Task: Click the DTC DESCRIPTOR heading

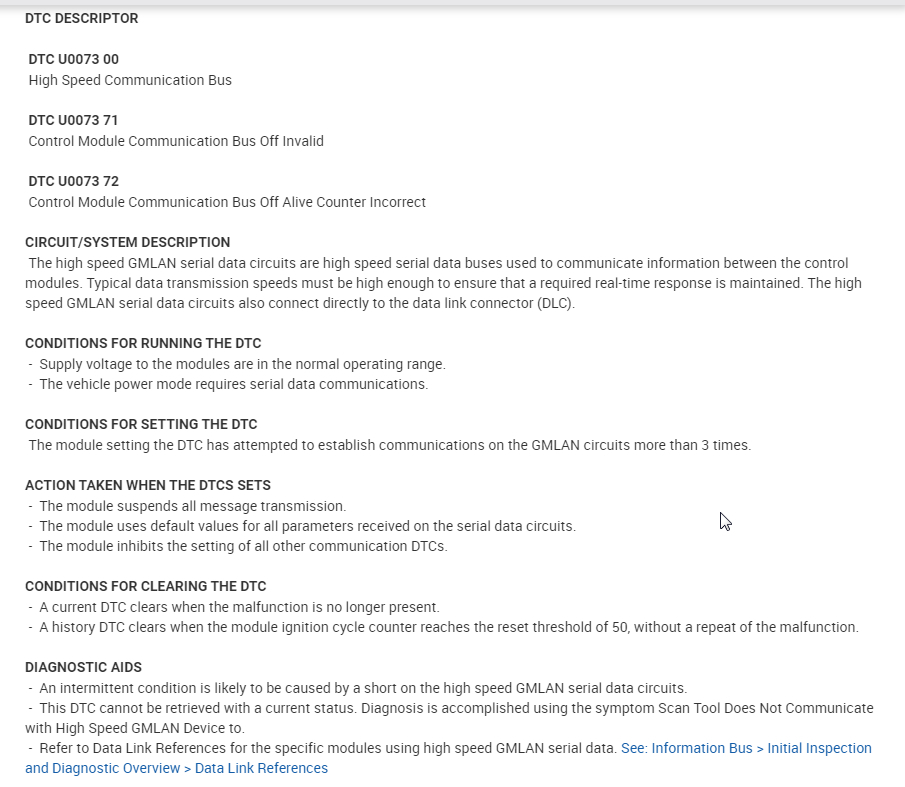Action: 82,18
